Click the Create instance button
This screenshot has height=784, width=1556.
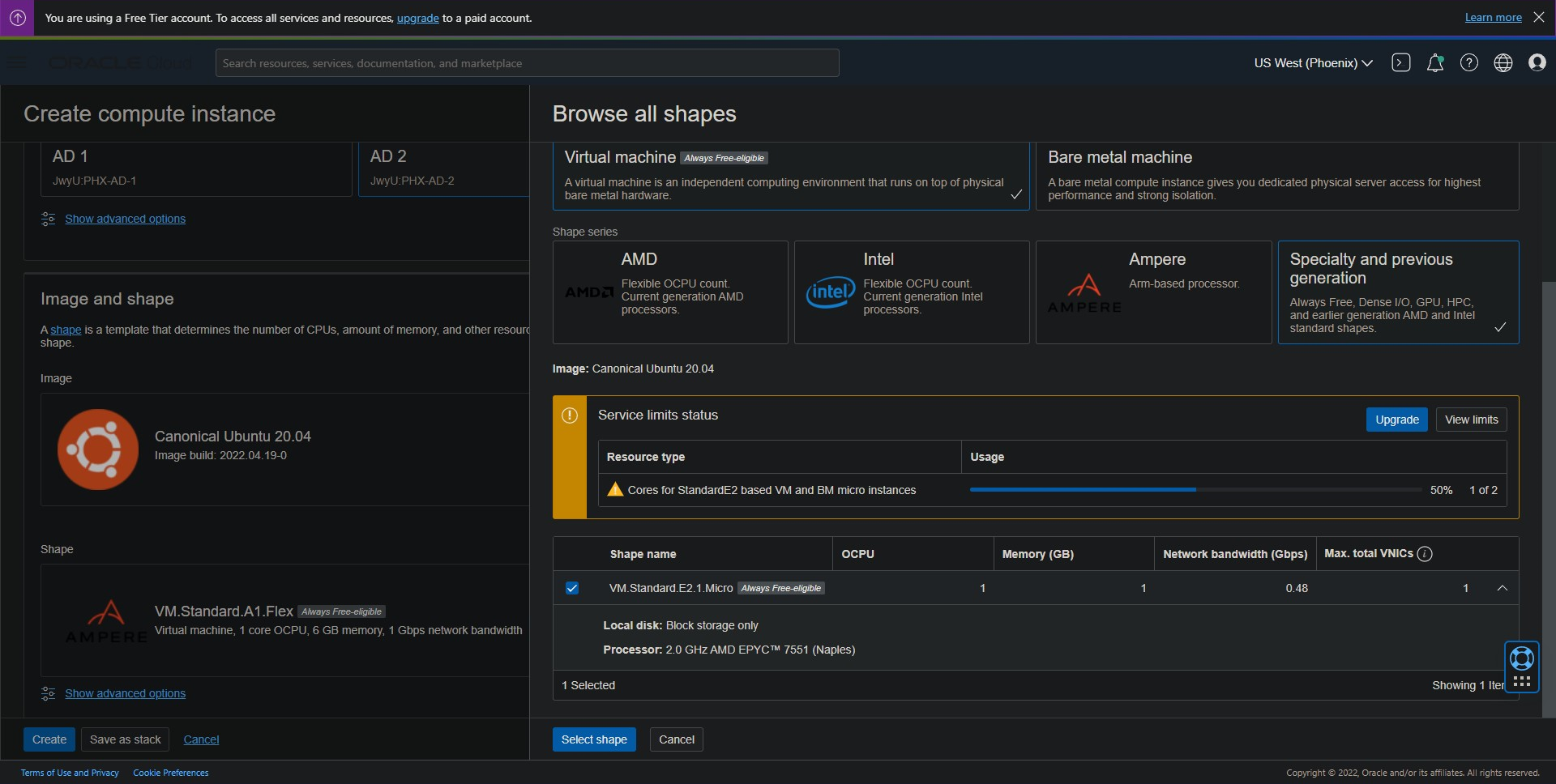(x=49, y=739)
